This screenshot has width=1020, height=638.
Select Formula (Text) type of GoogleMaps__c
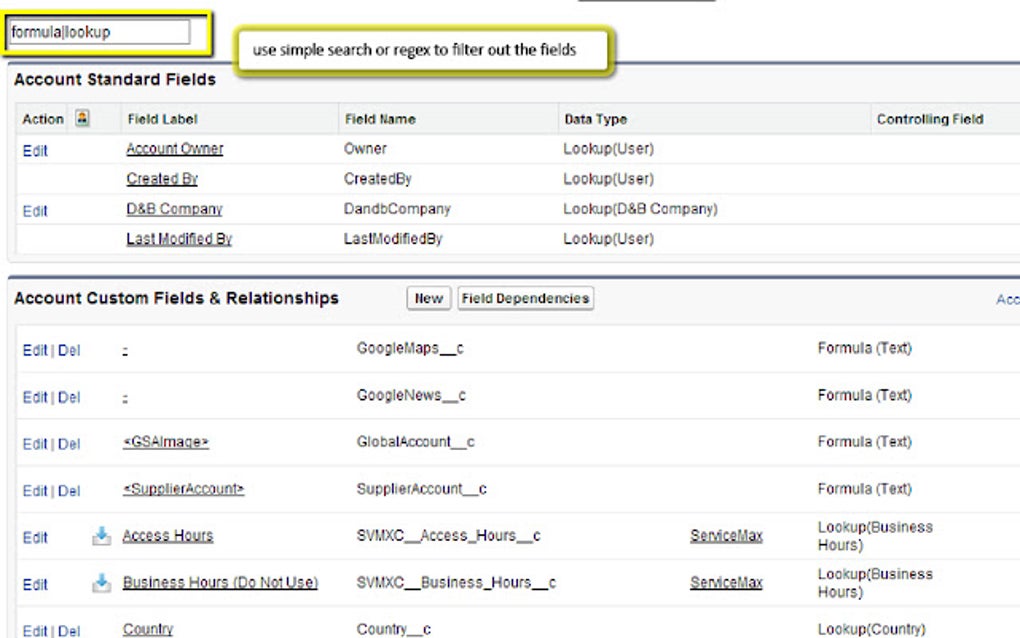[865, 349]
